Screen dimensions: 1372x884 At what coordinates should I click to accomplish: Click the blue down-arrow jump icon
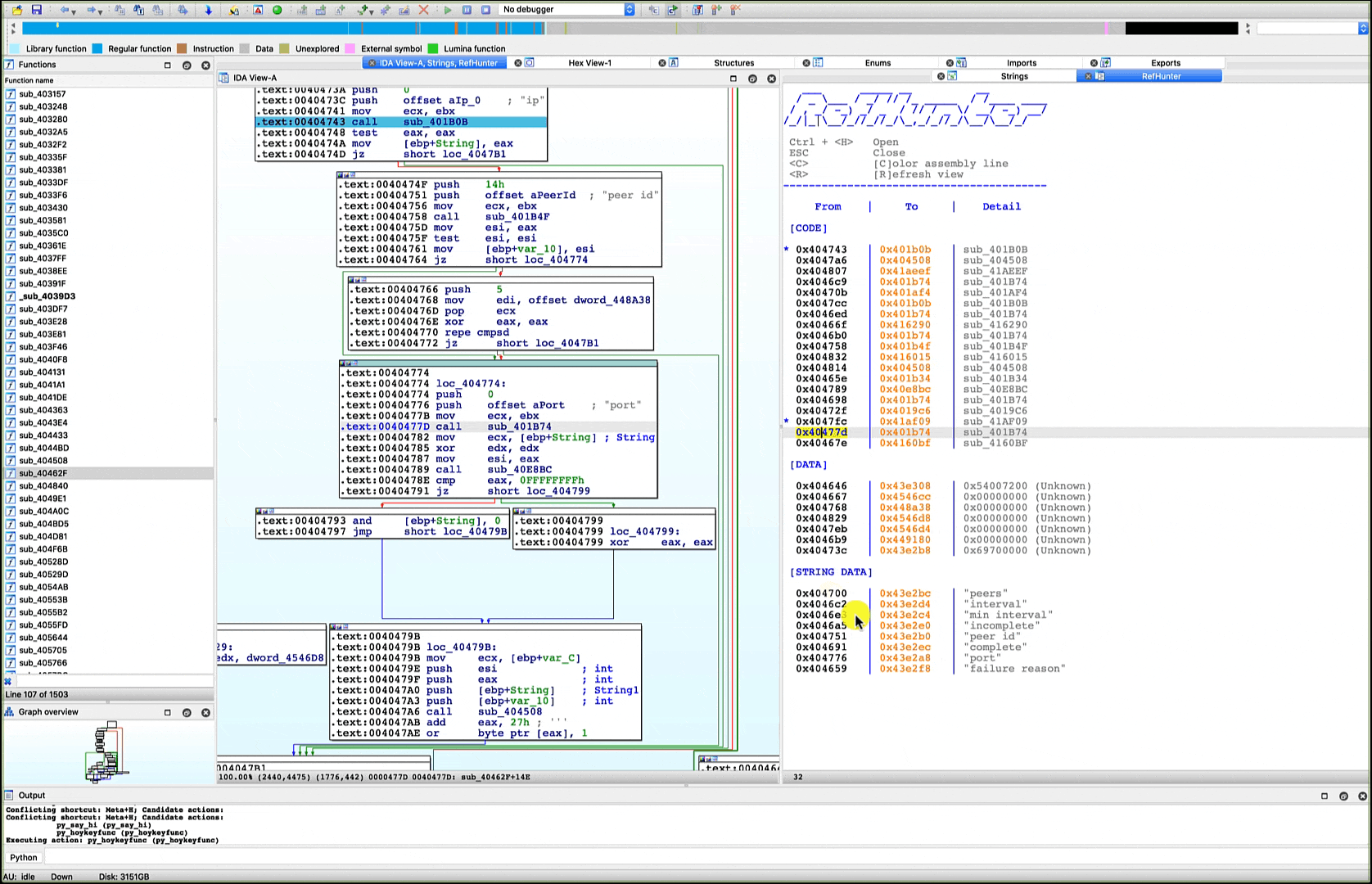208,10
